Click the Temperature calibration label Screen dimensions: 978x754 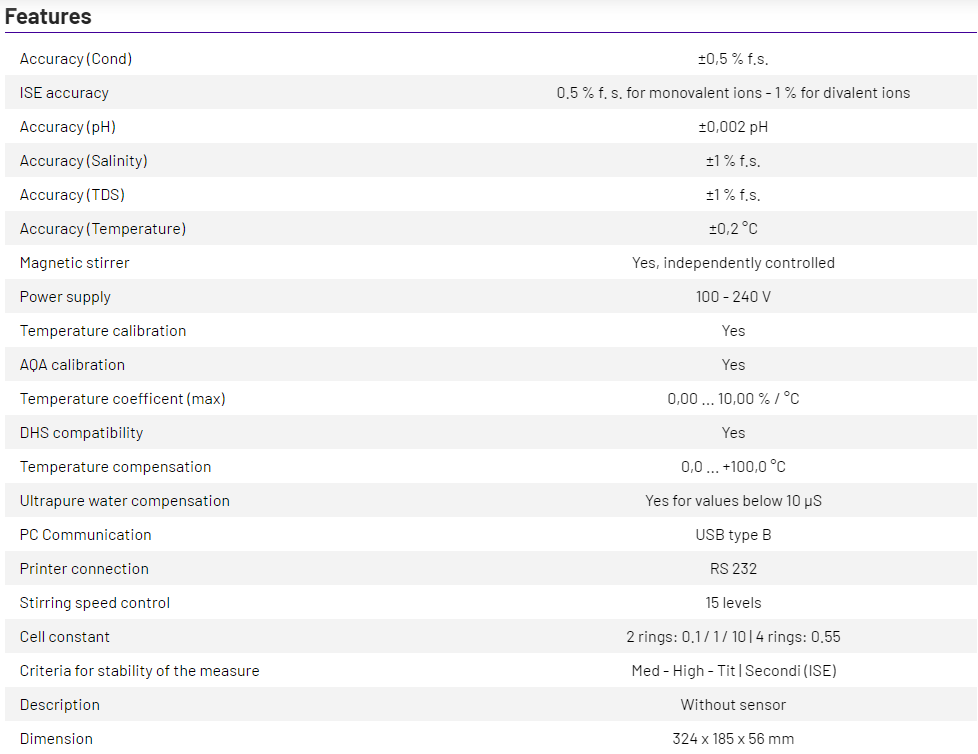pos(103,331)
